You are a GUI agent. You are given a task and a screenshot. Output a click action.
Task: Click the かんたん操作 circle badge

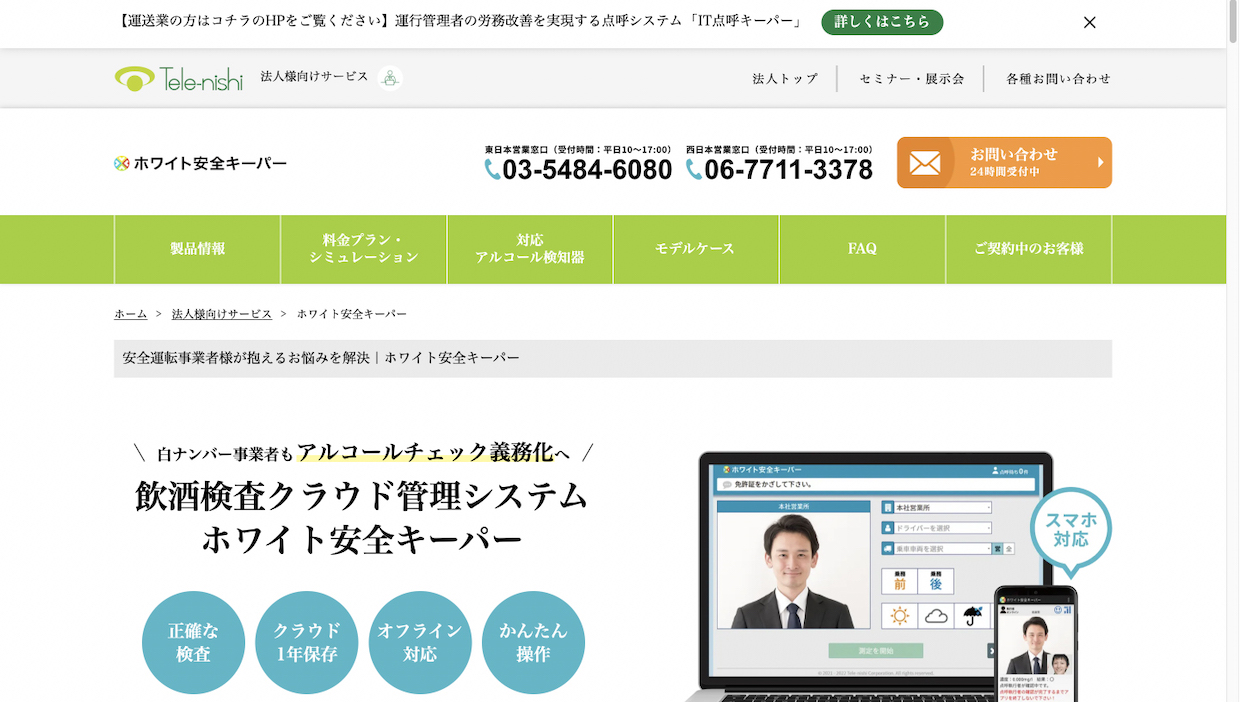pos(534,642)
